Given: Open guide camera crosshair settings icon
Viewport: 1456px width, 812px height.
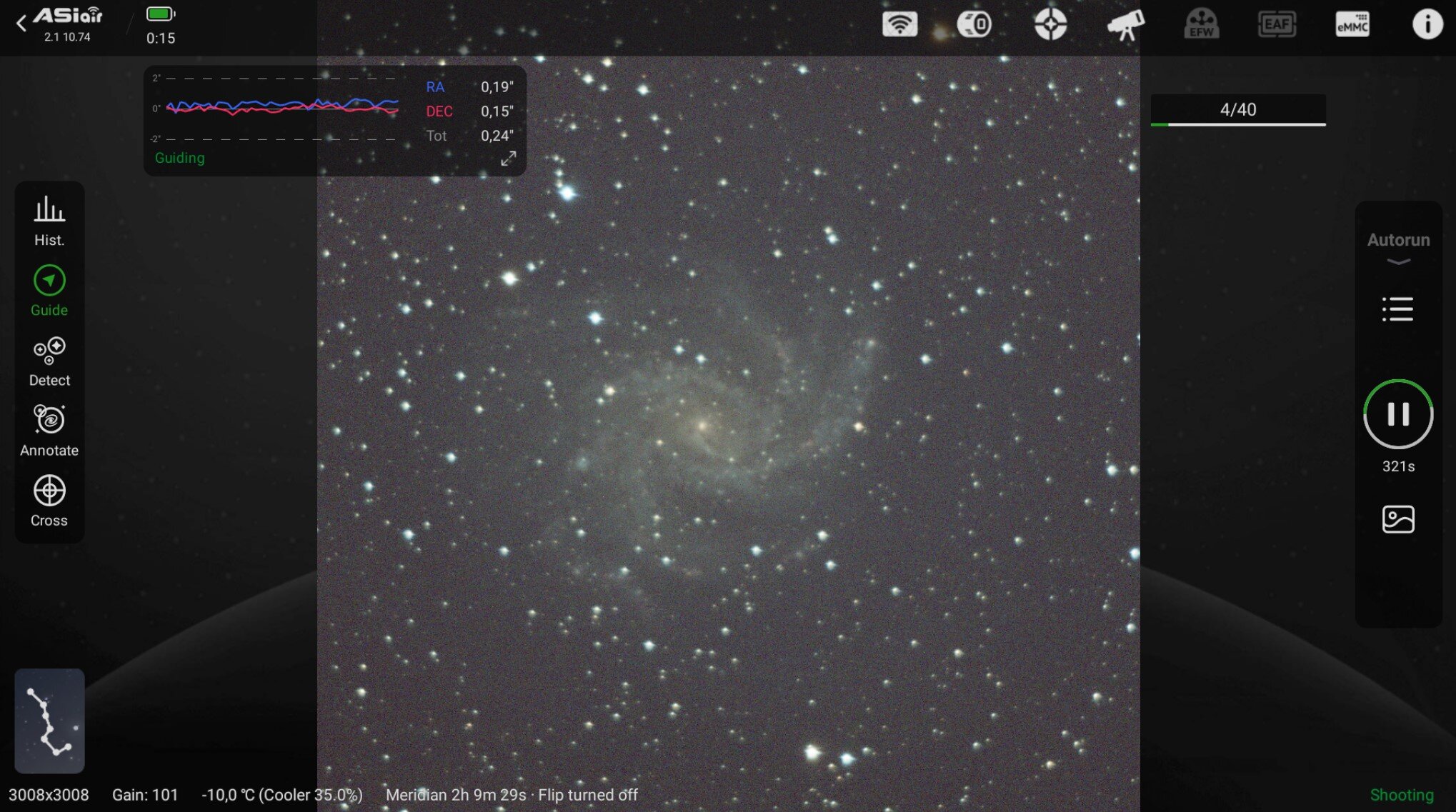Looking at the screenshot, I should pos(1050,24).
